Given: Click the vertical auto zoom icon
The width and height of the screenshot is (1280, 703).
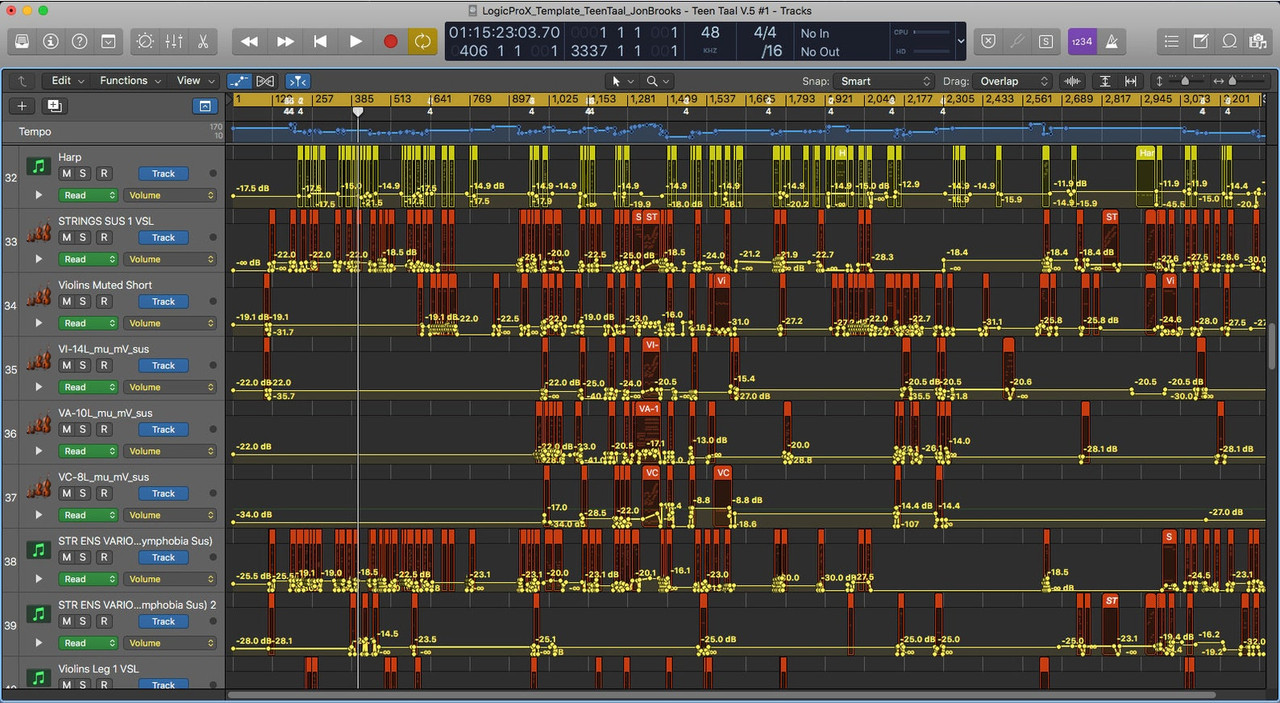Looking at the screenshot, I should tap(1105, 81).
